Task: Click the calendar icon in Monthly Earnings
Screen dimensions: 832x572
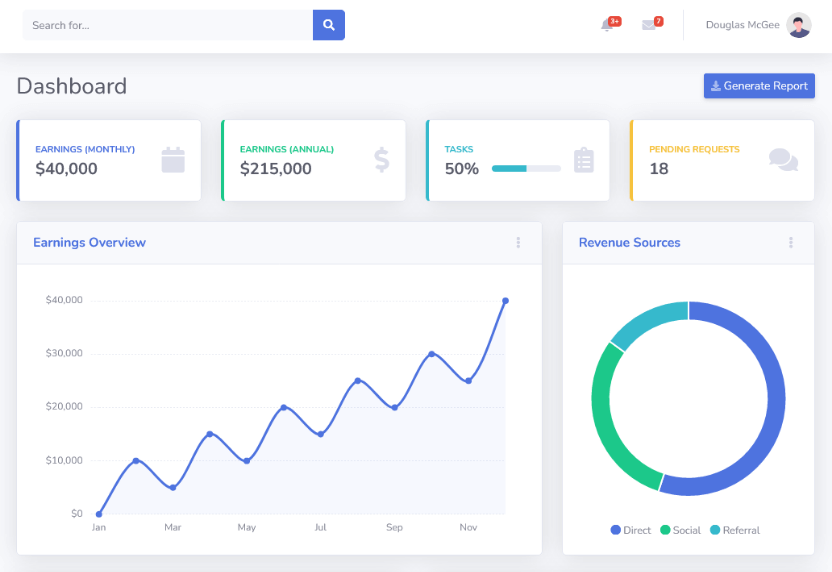Action: [x=173, y=160]
